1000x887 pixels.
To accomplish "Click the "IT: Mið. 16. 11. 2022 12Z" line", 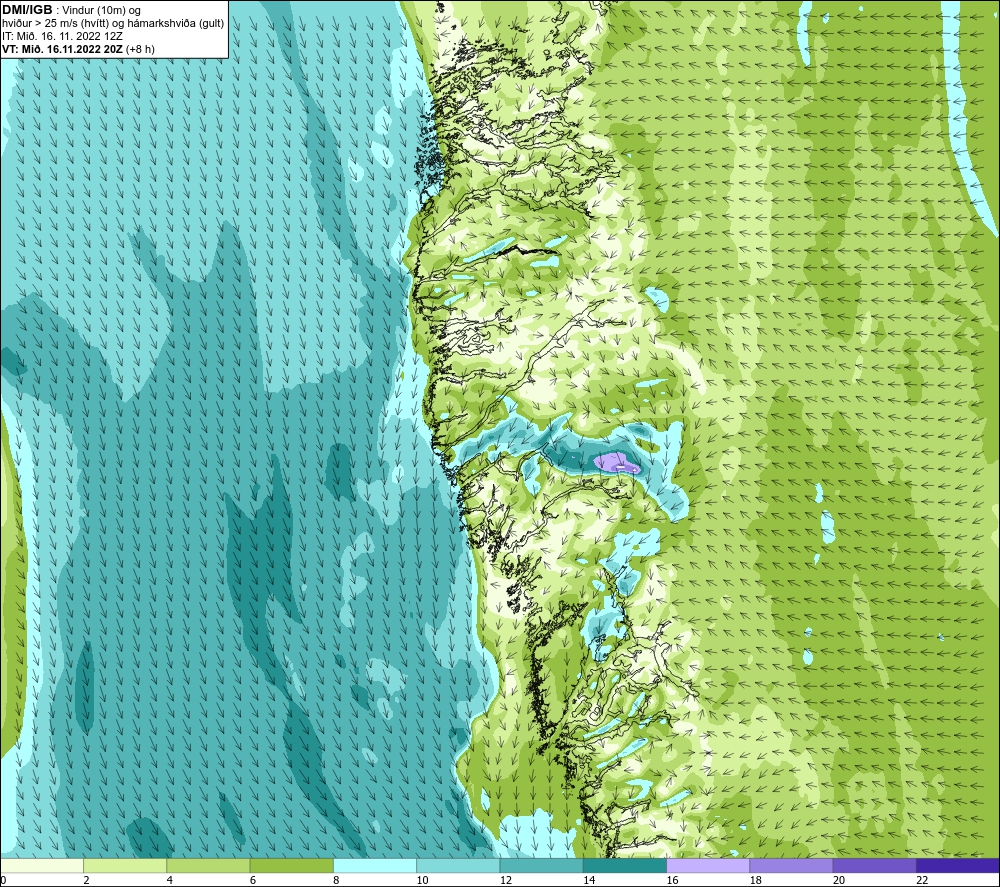I will (x=62, y=36).
